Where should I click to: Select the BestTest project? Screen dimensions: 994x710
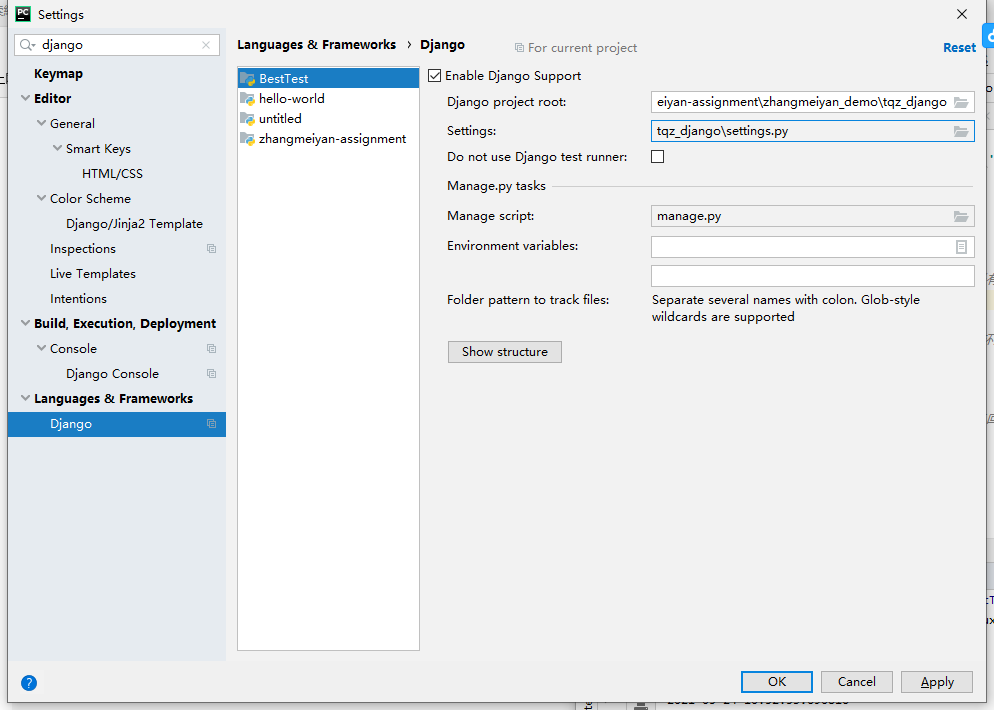pos(328,79)
